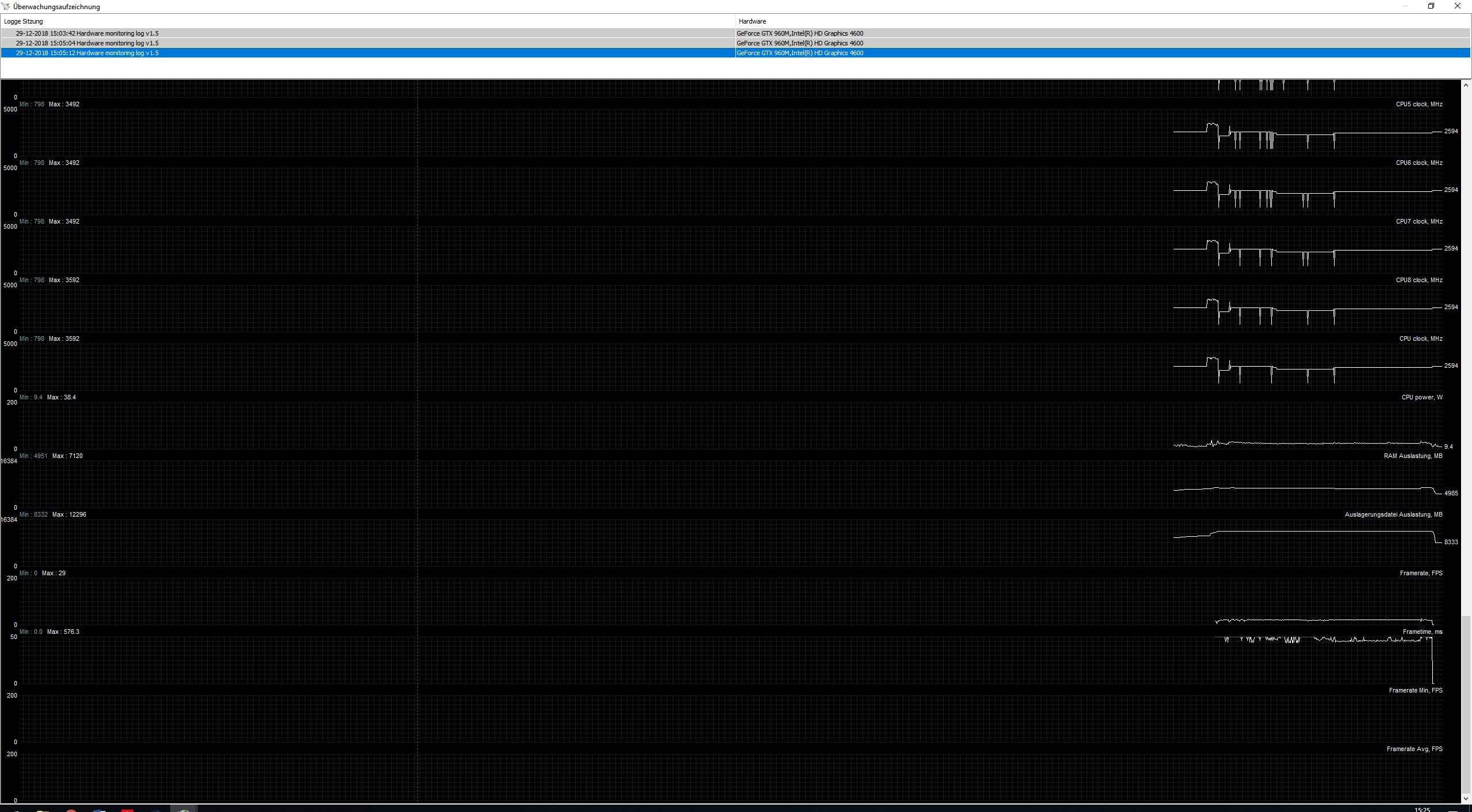Click inside the CPU power graph

pyautogui.click(x=690, y=425)
